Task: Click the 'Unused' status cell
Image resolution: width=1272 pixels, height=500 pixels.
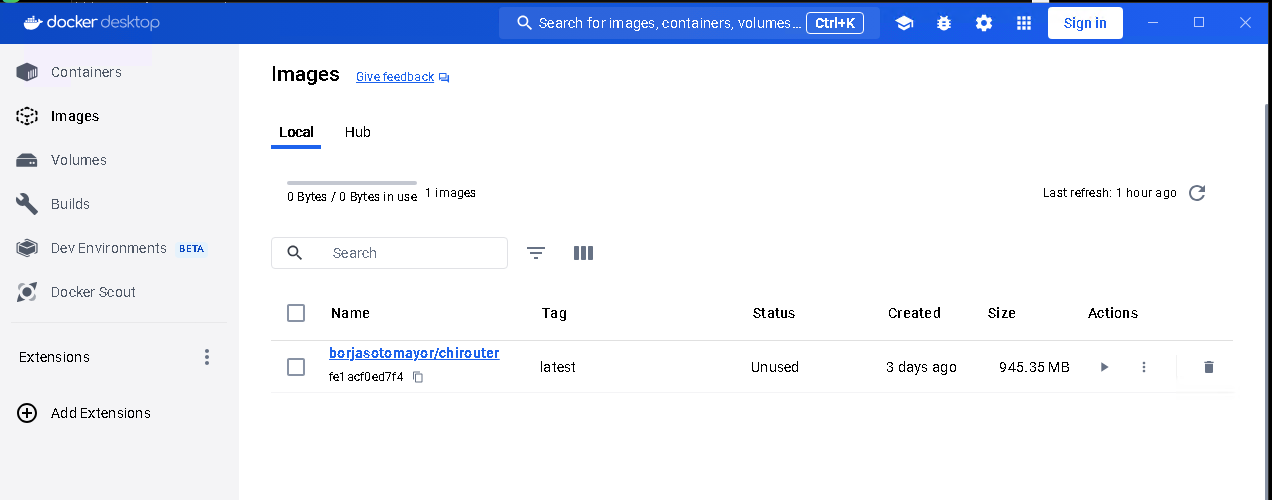Action: pyautogui.click(x=775, y=367)
